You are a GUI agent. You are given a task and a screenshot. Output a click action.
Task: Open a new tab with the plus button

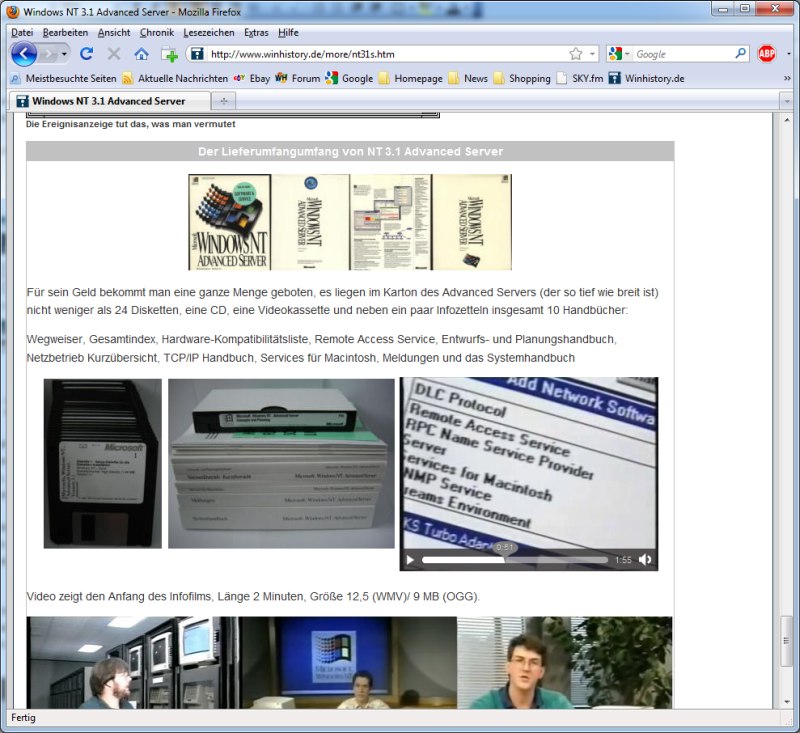(223, 101)
